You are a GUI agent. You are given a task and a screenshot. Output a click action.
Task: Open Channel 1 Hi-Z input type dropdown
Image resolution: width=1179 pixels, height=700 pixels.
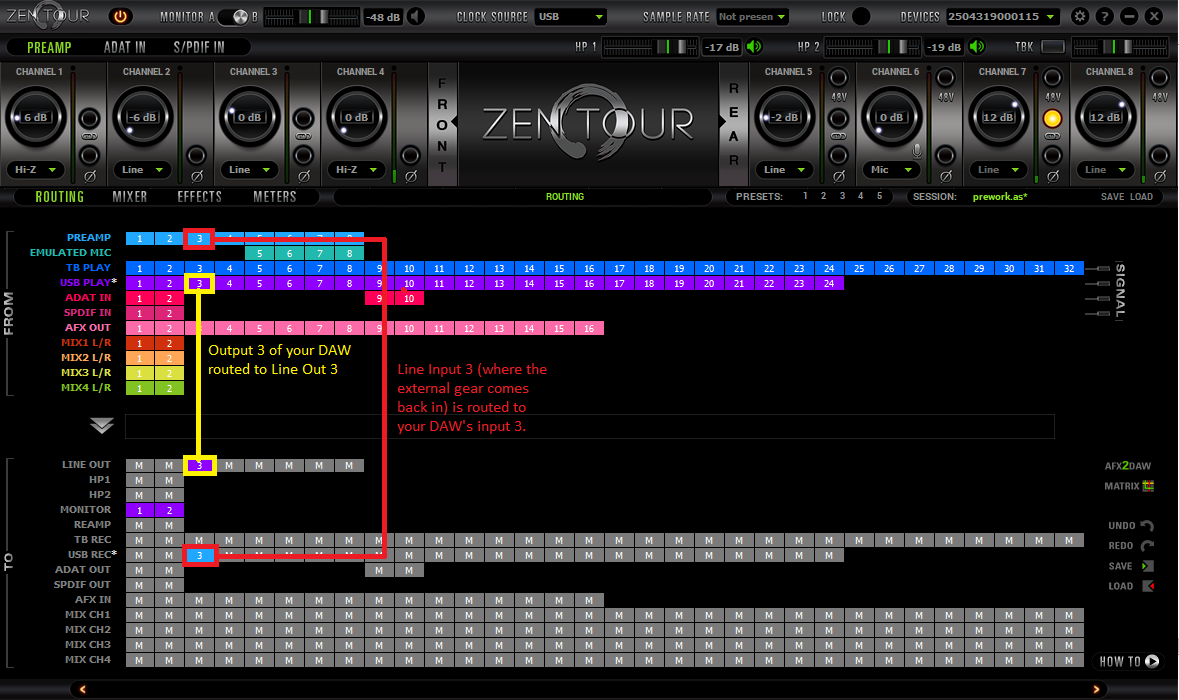(x=35, y=170)
